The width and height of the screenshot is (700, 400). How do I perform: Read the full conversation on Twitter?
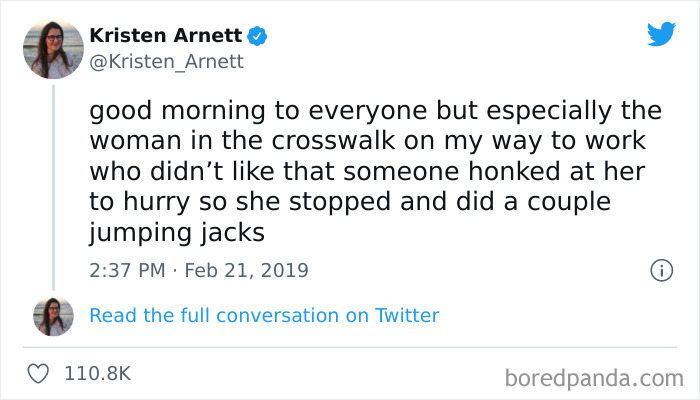(x=264, y=316)
